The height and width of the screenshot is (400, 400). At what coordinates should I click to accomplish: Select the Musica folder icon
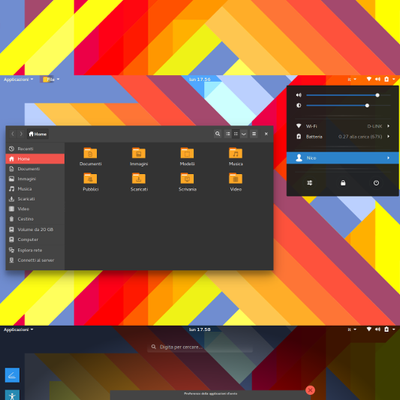[236, 153]
